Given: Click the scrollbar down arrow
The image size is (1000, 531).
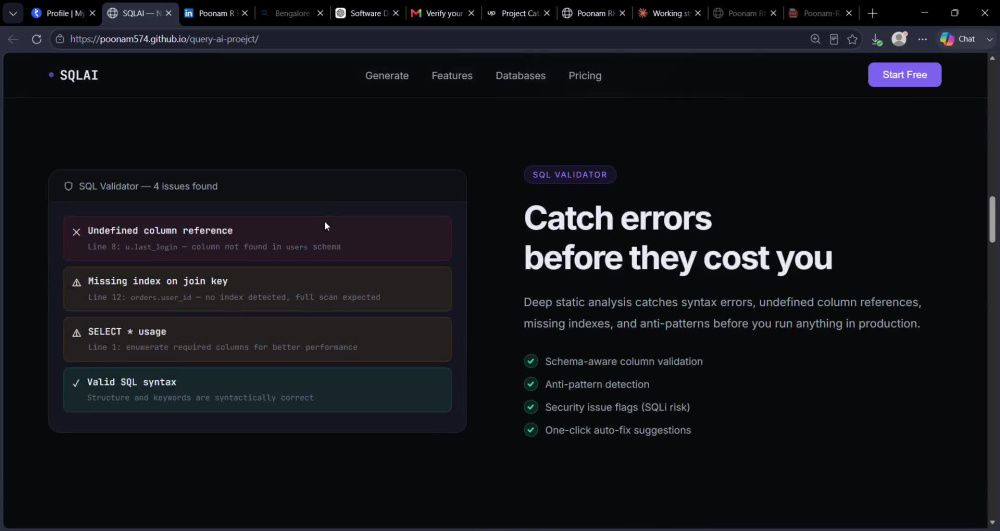Looking at the screenshot, I should 992,523.
